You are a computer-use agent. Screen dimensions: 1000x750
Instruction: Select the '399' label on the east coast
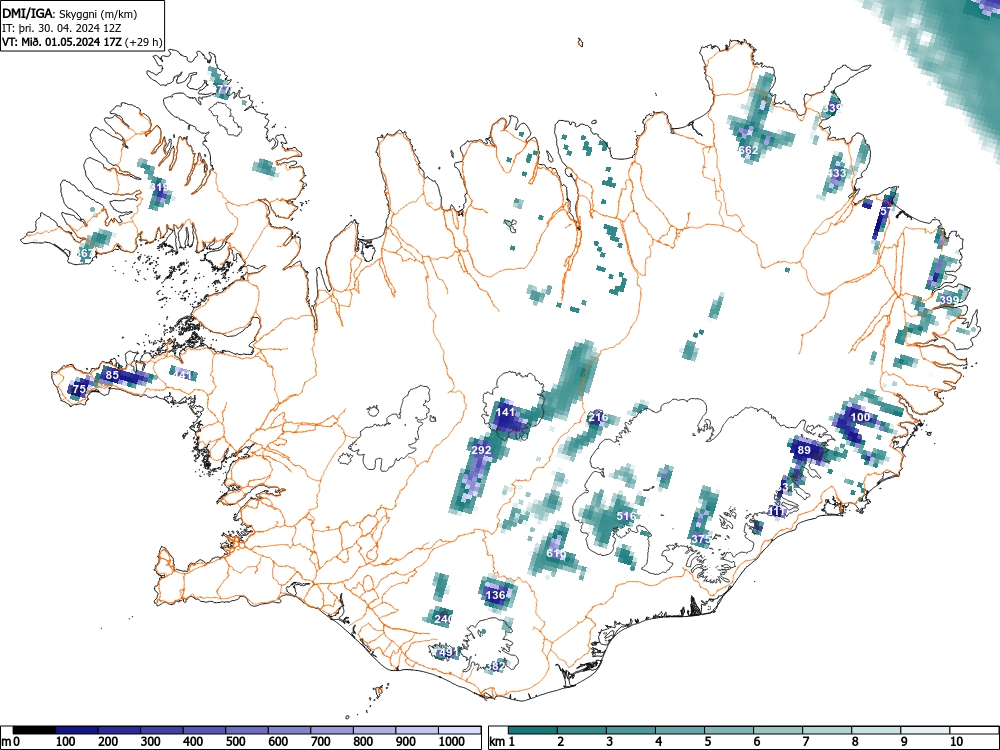click(949, 300)
